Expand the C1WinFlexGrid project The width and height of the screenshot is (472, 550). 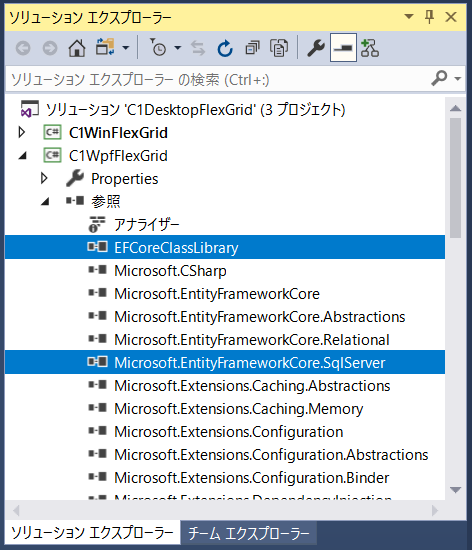coord(22,133)
